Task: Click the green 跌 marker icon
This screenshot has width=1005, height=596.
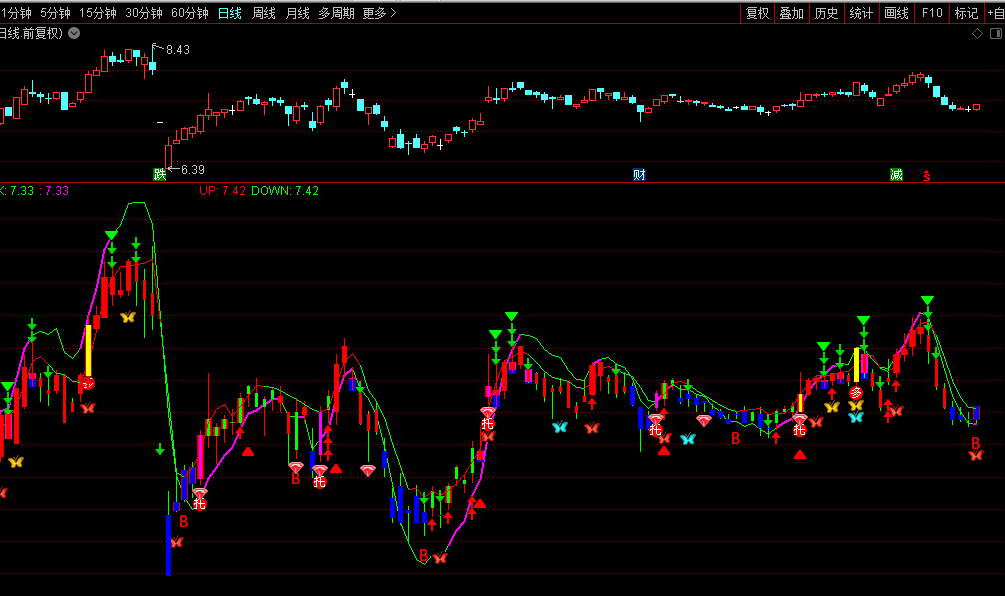Action: [159, 175]
